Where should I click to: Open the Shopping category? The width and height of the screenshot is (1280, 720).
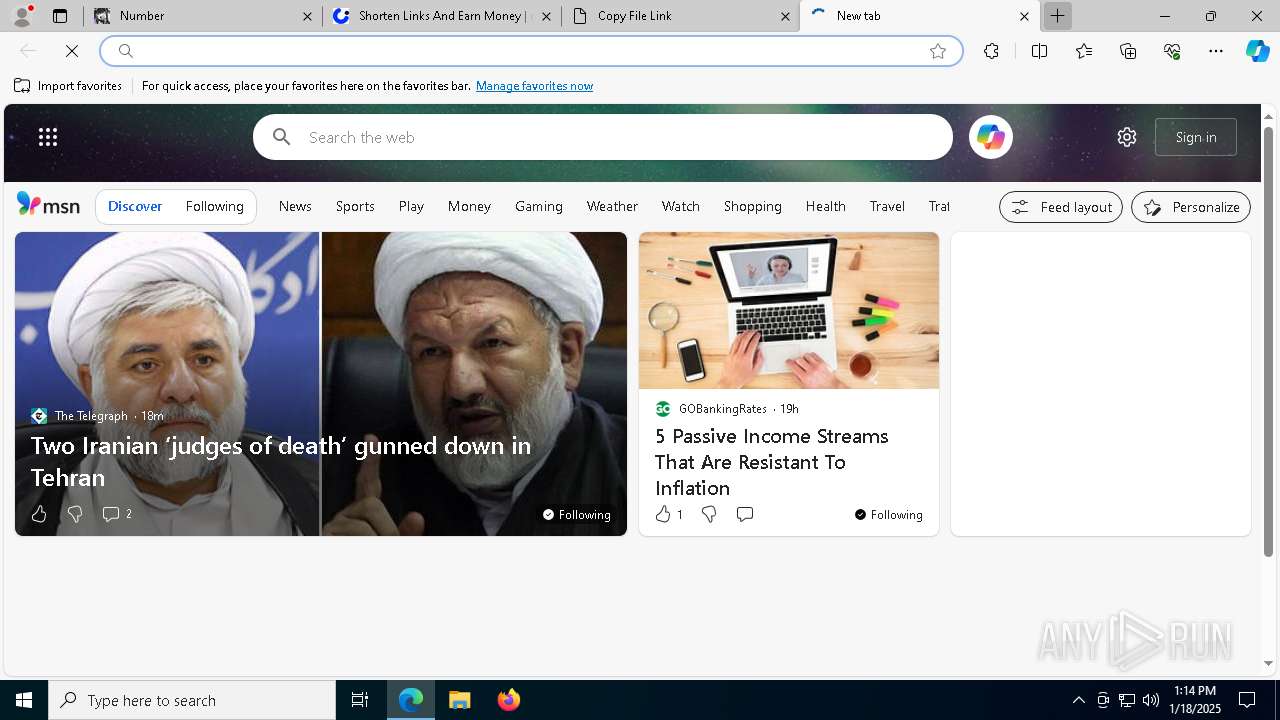point(752,206)
